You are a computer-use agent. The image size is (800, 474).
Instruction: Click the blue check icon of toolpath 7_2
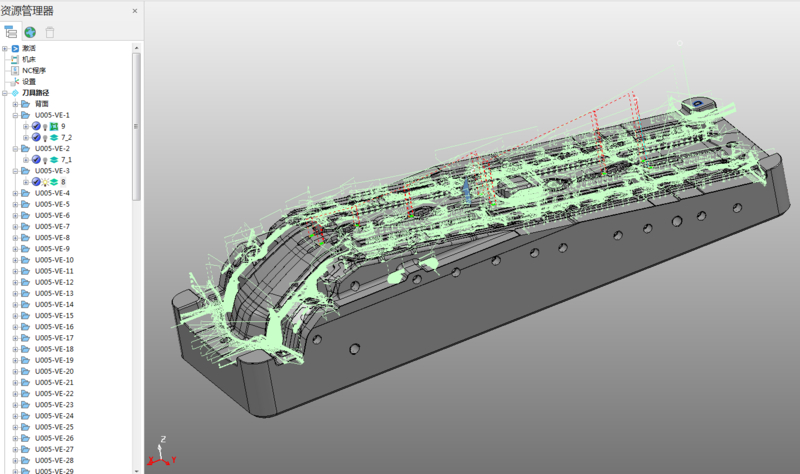36,137
